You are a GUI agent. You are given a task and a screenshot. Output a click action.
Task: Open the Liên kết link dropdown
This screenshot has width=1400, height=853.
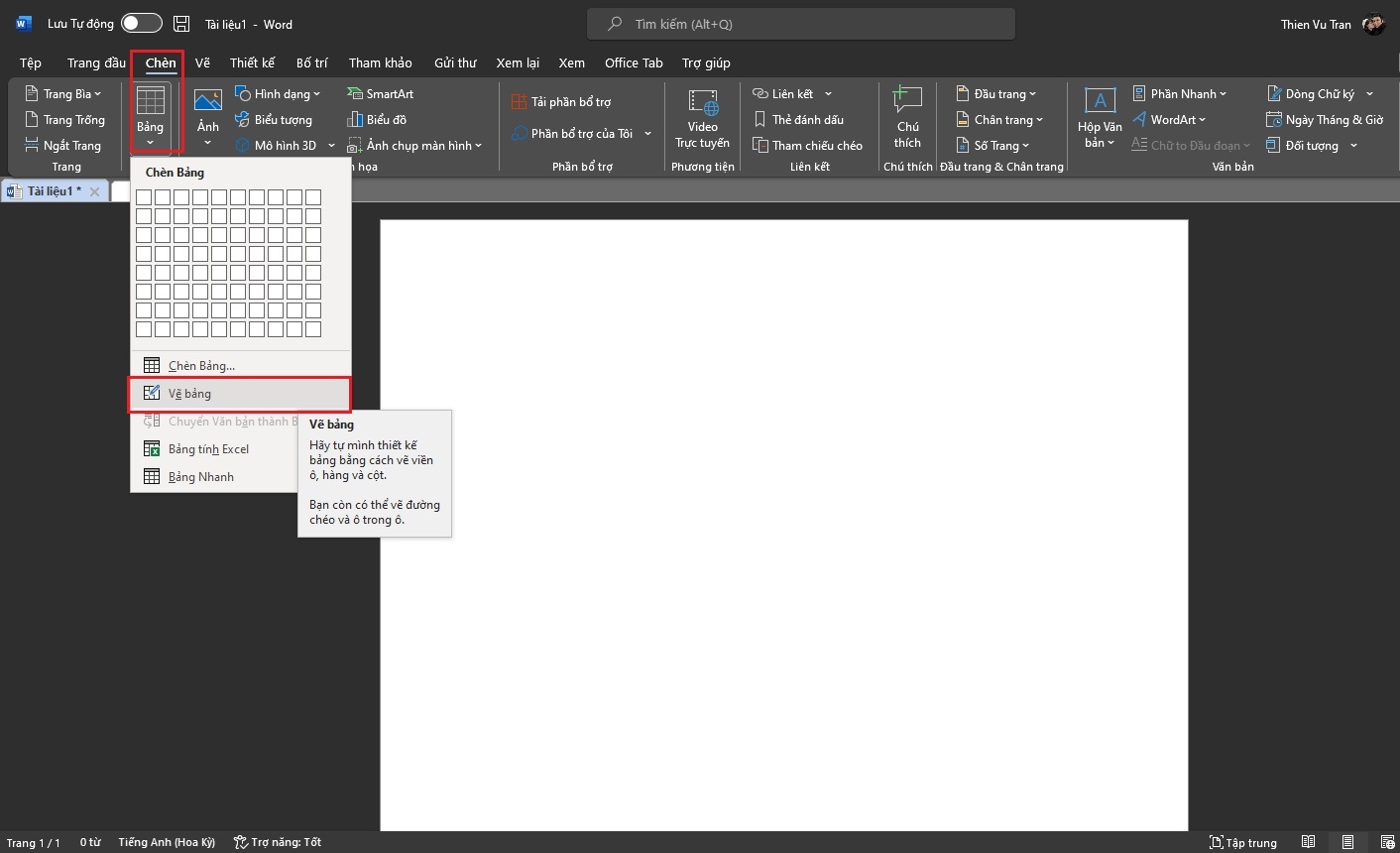tap(793, 94)
